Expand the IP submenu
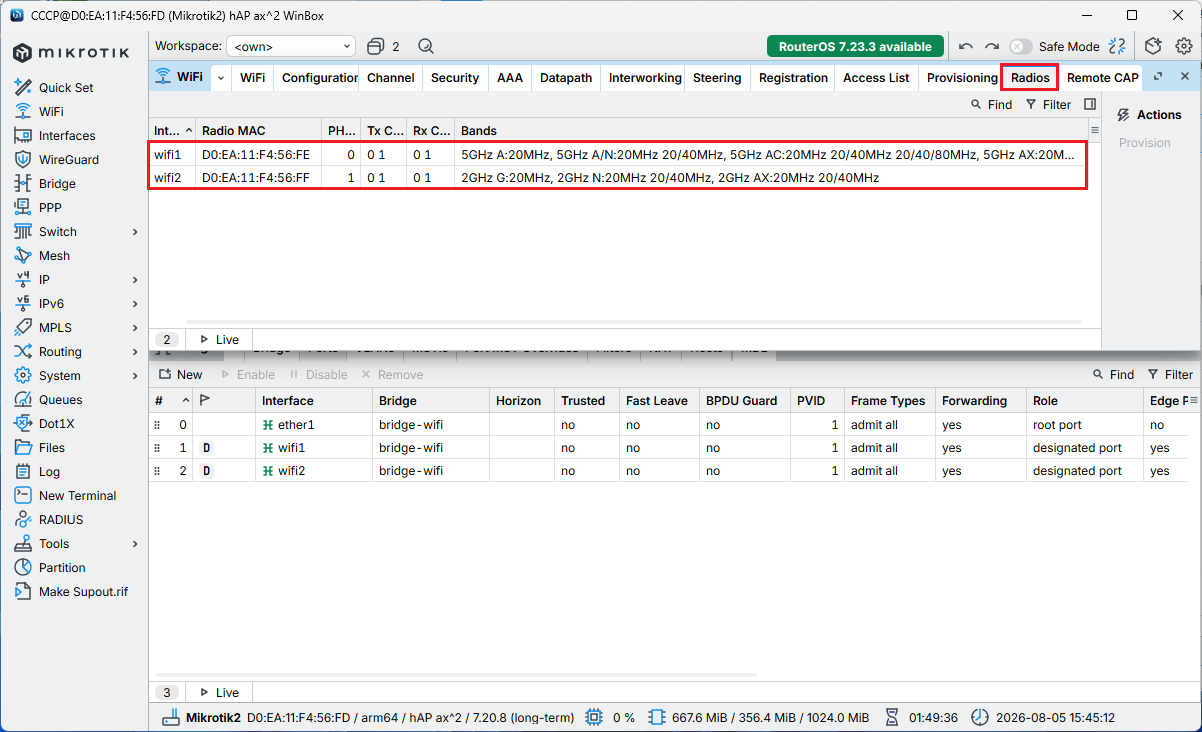The image size is (1202, 732). tap(135, 279)
